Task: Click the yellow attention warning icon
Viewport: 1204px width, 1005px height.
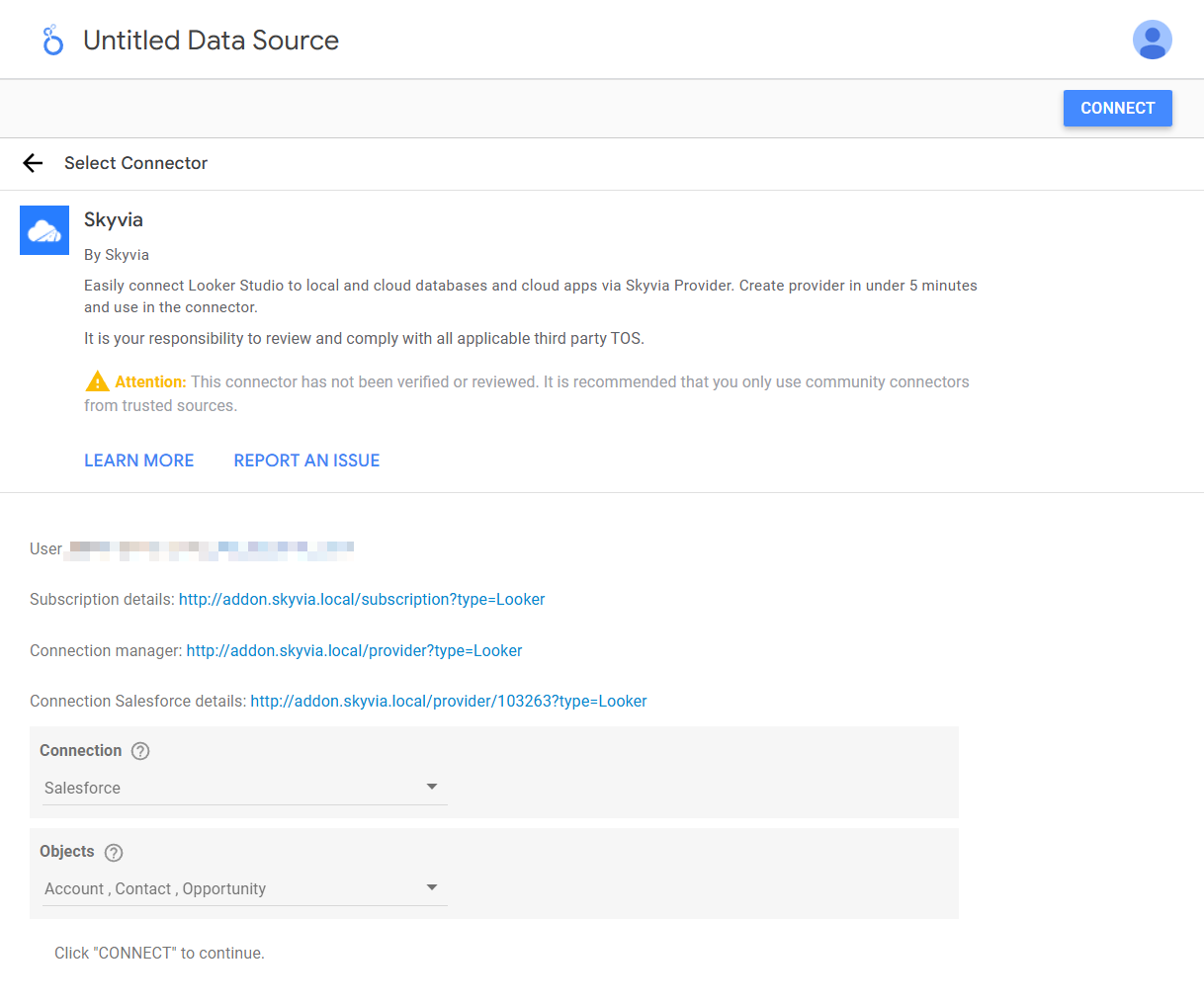Action: click(97, 381)
